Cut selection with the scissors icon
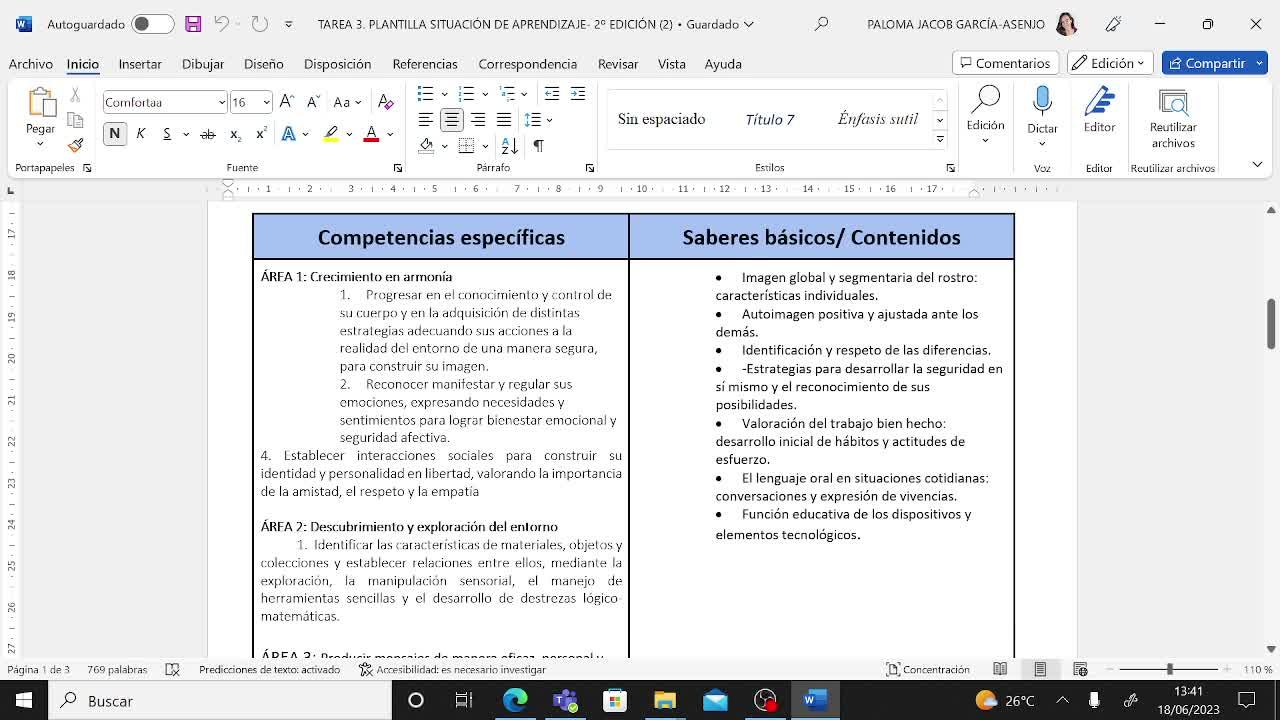1280x720 pixels. pyautogui.click(x=75, y=95)
